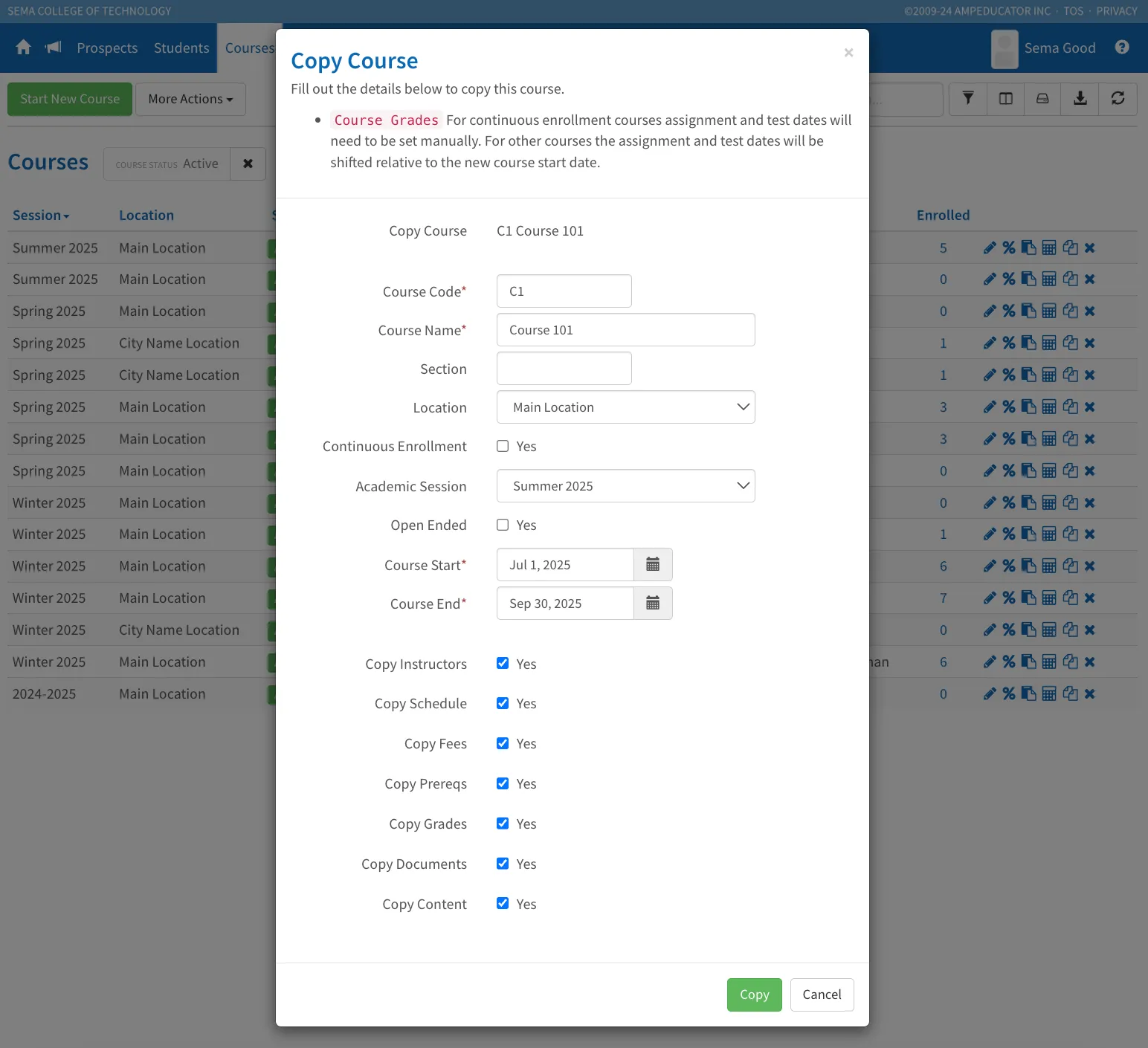Close the Copy Course dialog

(x=848, y=53)
